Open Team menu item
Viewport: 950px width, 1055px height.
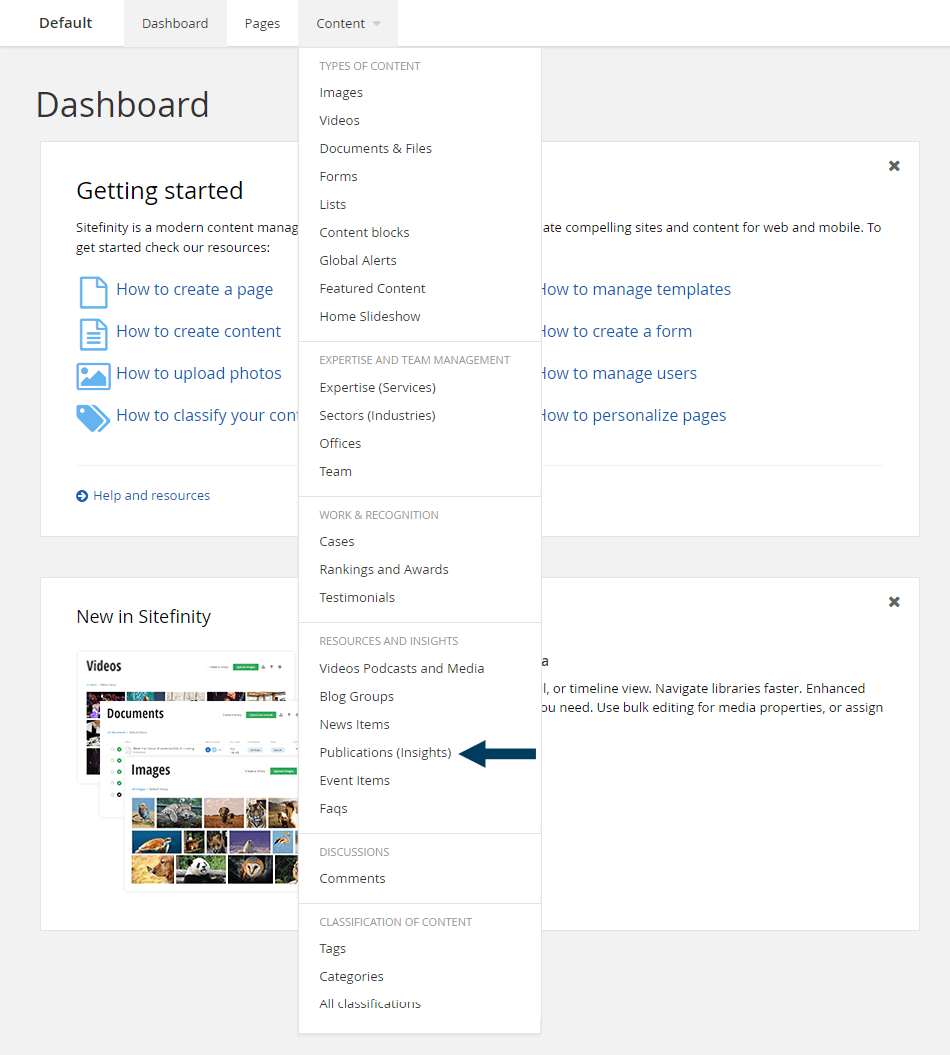coord(335,472)
